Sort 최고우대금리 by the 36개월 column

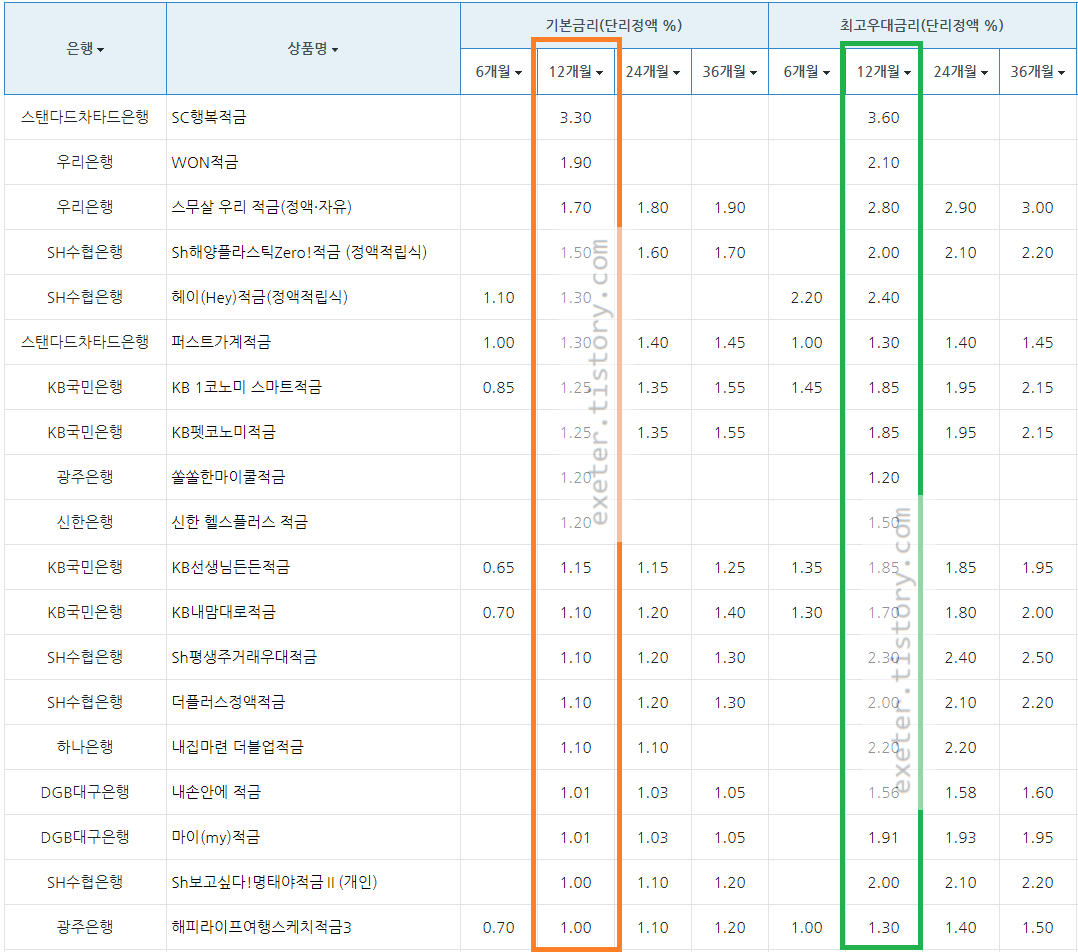point(1037,71)
